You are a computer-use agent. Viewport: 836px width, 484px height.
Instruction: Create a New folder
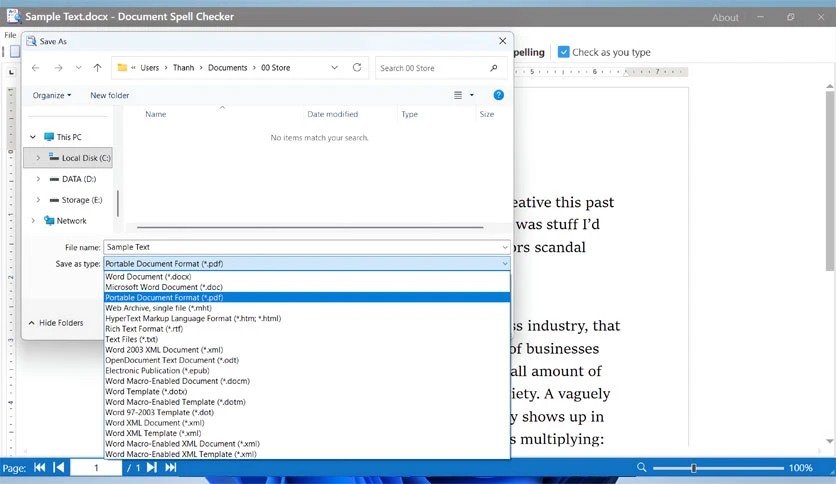pyautogui.click(x=109, y=95)
